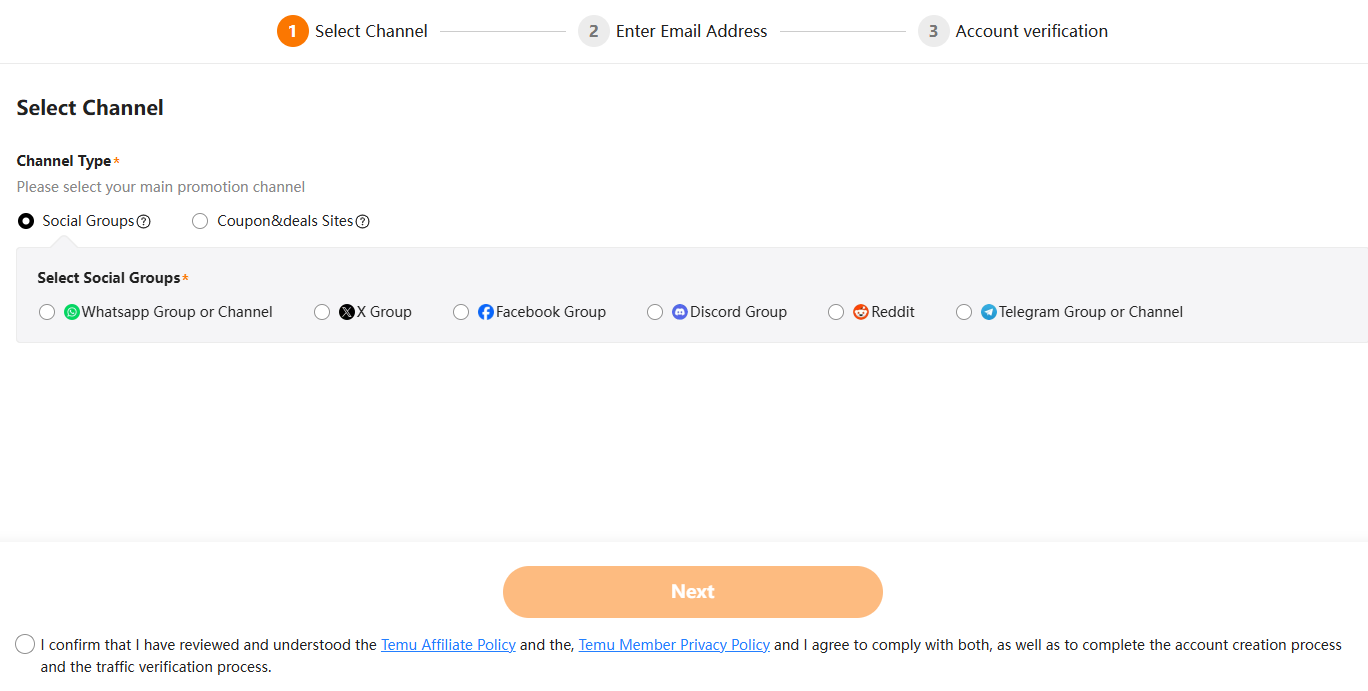Viewport: 1368px width, 691px height.
Task: Select the Social Groups radio button
Action: tap(26, 221)
